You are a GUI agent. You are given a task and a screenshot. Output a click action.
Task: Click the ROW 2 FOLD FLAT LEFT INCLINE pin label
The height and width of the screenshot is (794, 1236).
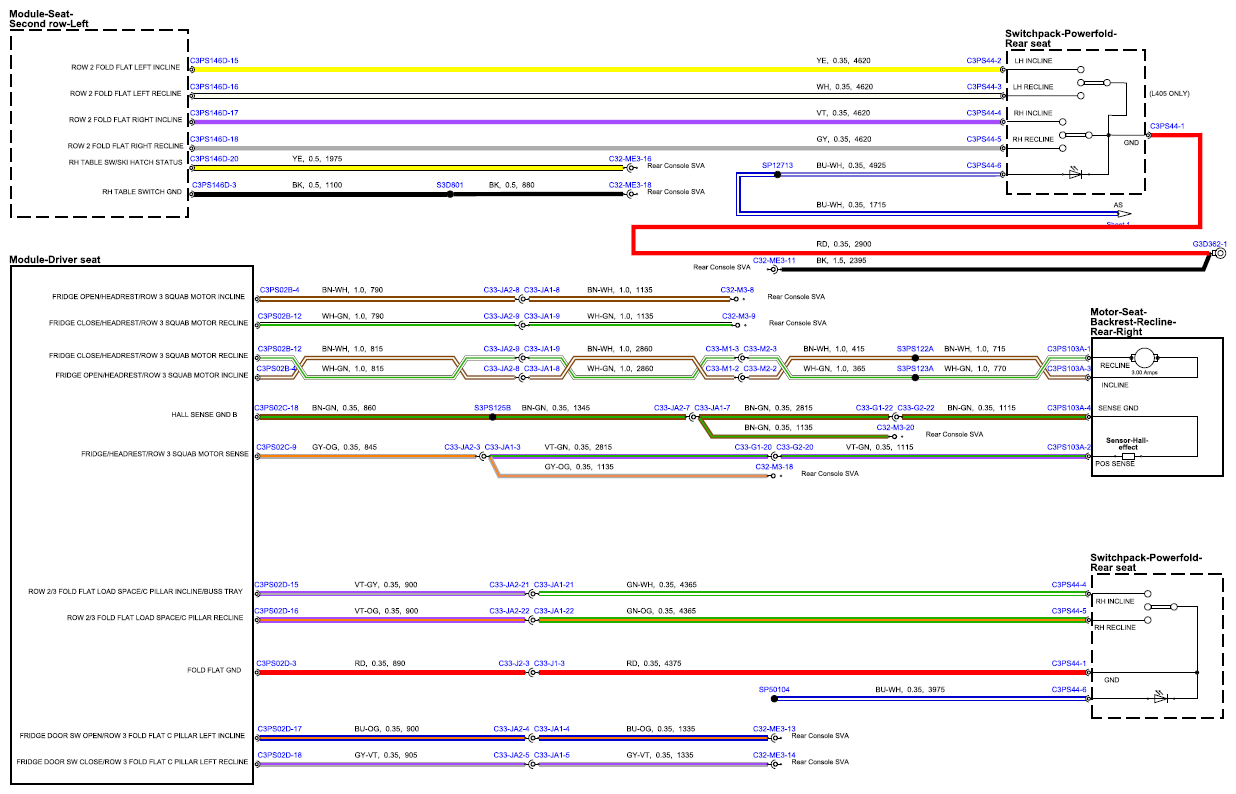[x=126, y=67]
